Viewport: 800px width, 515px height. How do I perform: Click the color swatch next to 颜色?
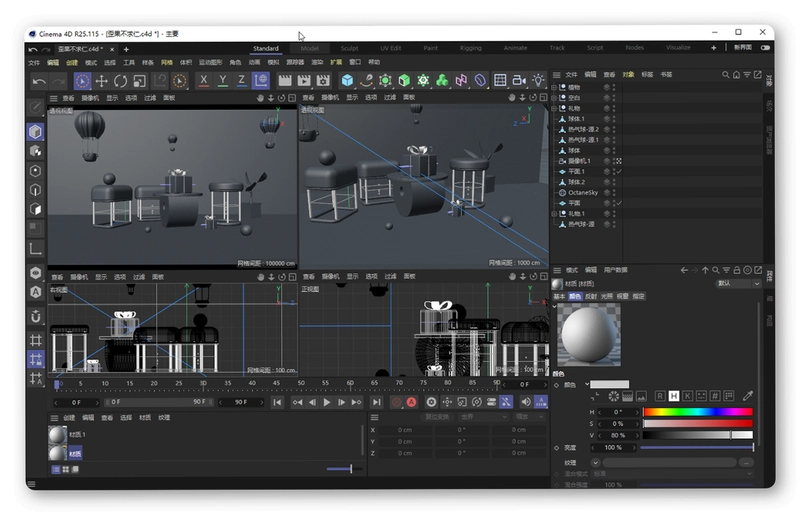point(610,384)
